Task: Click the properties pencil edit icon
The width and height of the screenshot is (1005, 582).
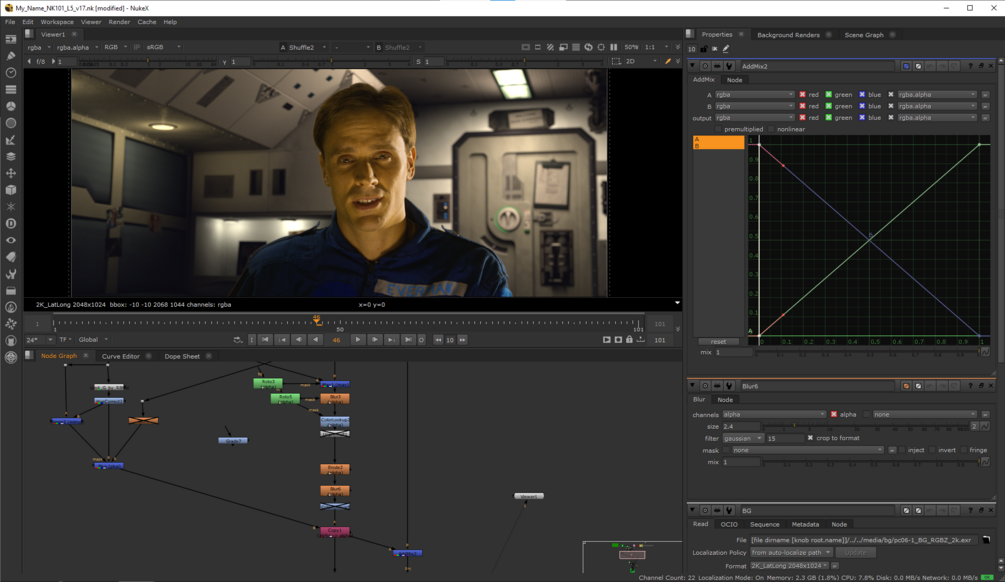Action: coord(726,49)
